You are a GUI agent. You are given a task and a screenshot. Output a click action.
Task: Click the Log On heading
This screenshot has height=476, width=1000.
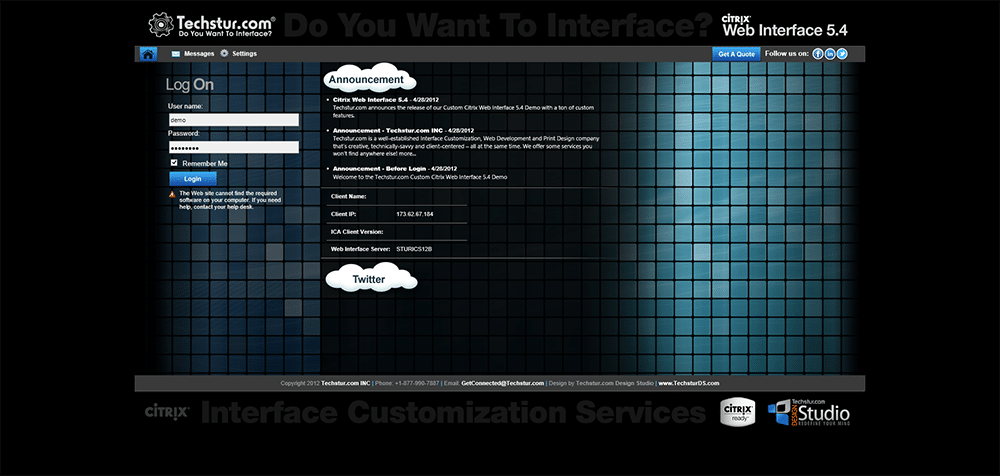pos(190,85)
